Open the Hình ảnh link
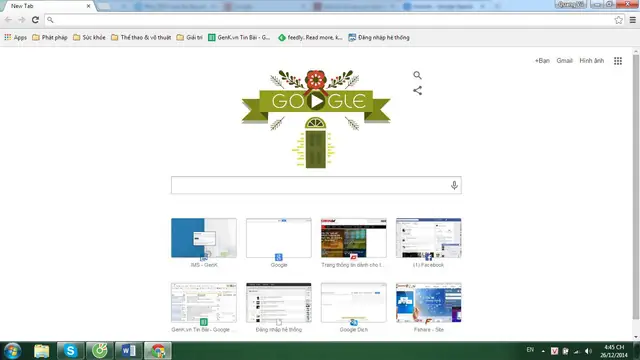 [x=591, y=61]
